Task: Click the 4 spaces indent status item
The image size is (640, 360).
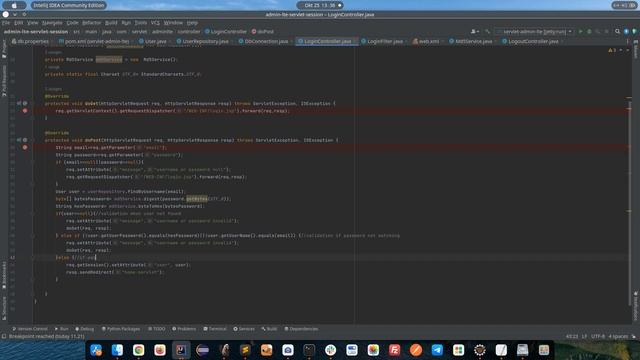Action: [618, 336]
